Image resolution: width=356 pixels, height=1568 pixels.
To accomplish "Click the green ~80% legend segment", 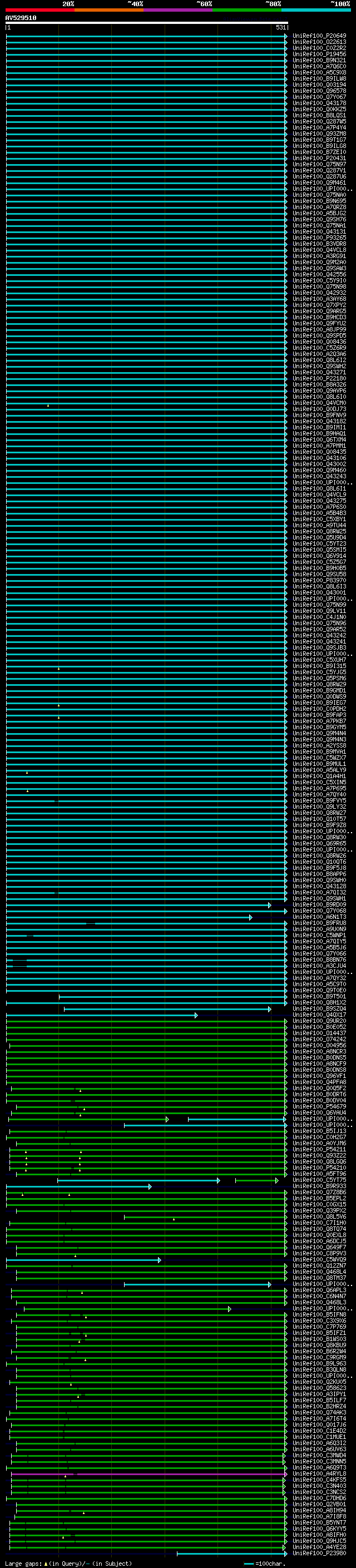I will point(247,10).
